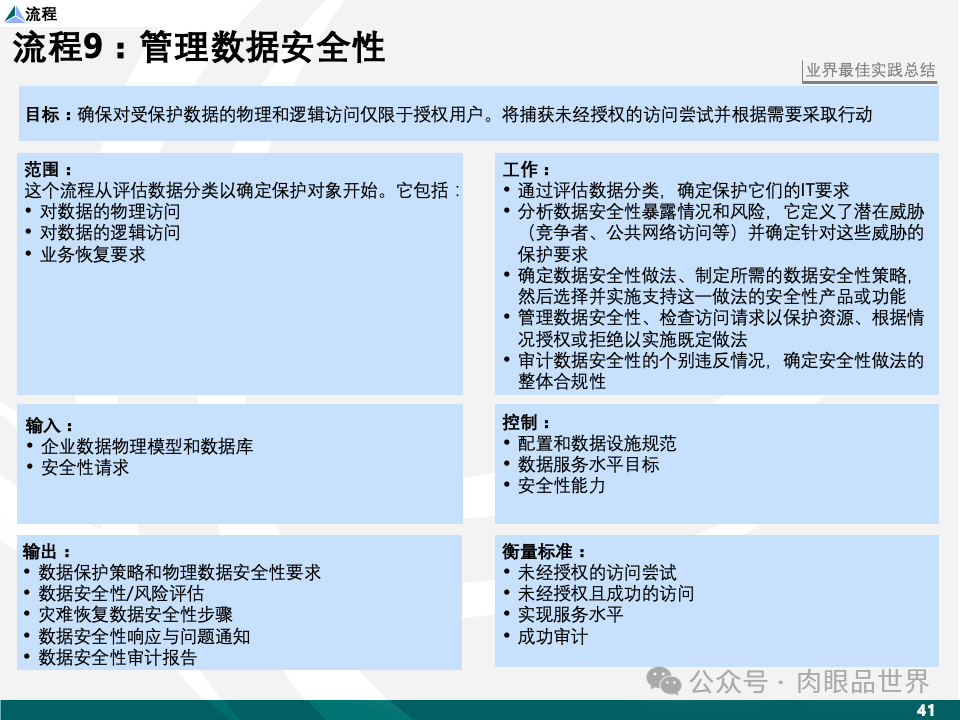Click the bullet 数据安全性/风险评估
960x720 pixels.
(121, 593)
